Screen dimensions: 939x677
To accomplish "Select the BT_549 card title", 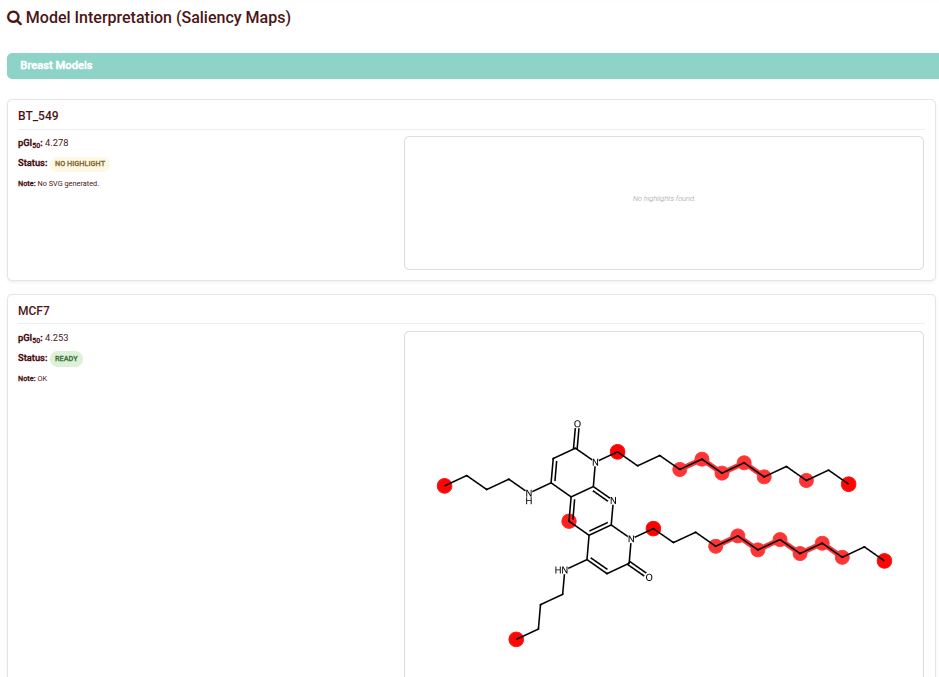I will coord(38,116).
